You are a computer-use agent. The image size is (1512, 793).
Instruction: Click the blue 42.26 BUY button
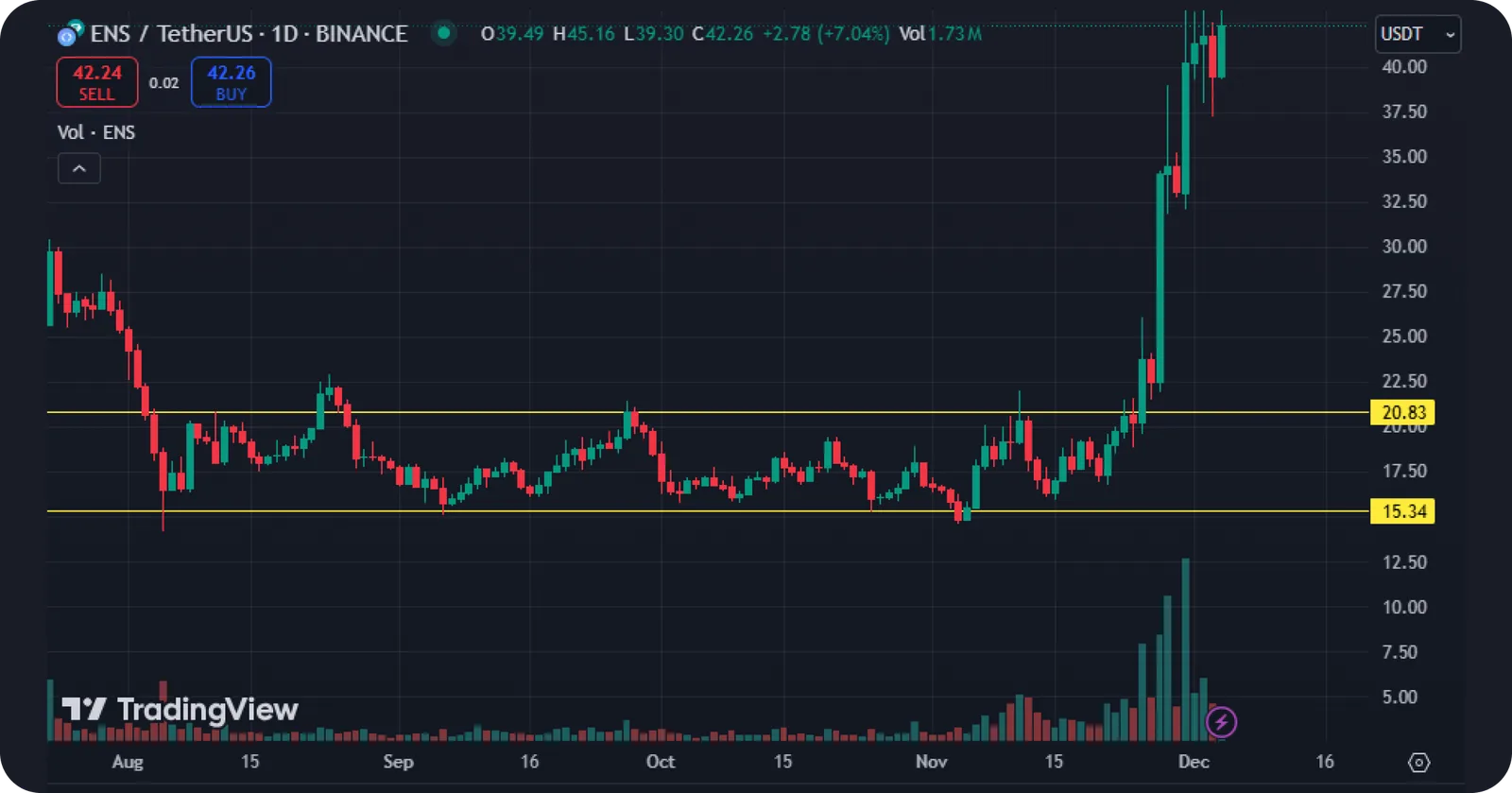[232, 82]
